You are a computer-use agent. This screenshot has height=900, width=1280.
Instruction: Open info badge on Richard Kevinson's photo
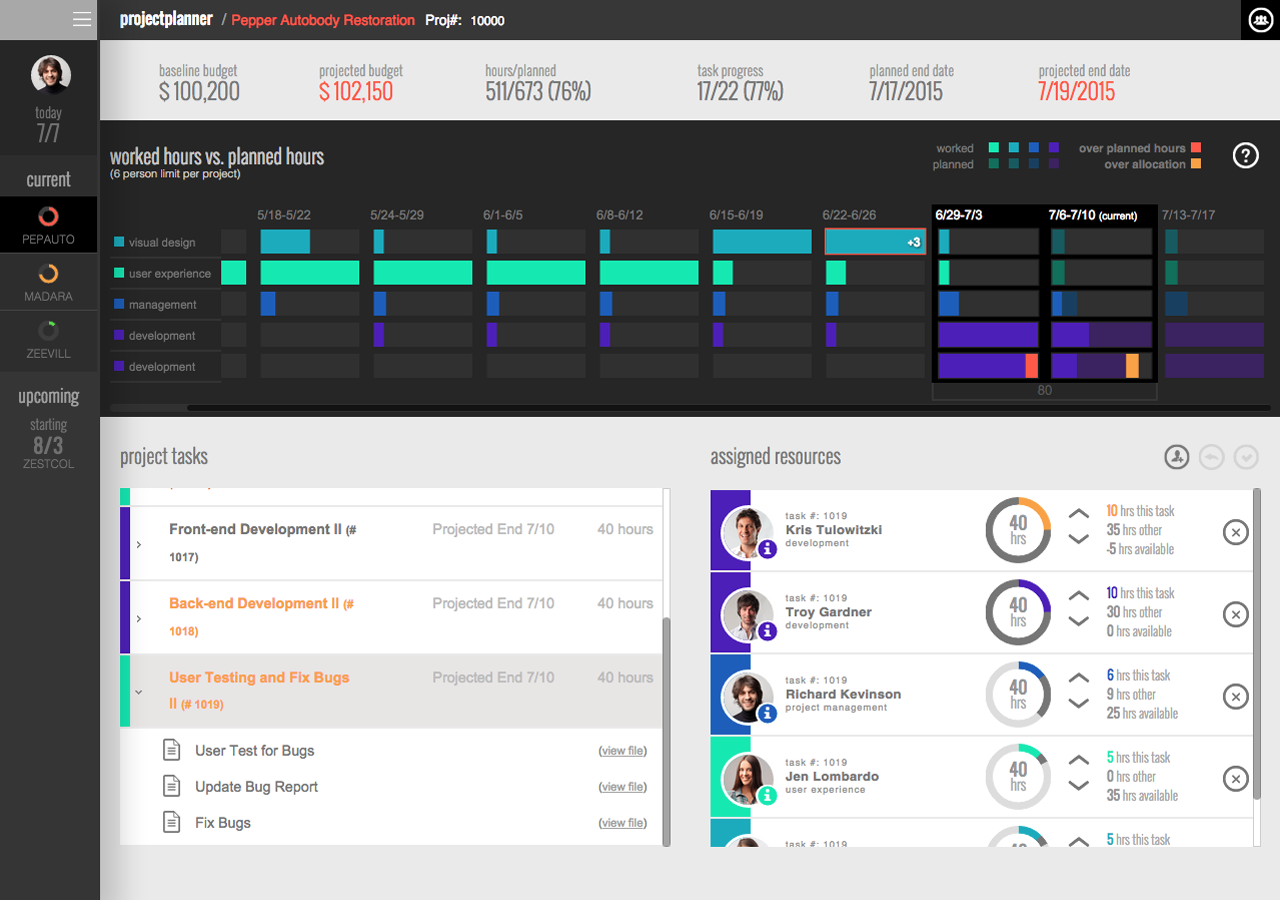coord(767,713)
